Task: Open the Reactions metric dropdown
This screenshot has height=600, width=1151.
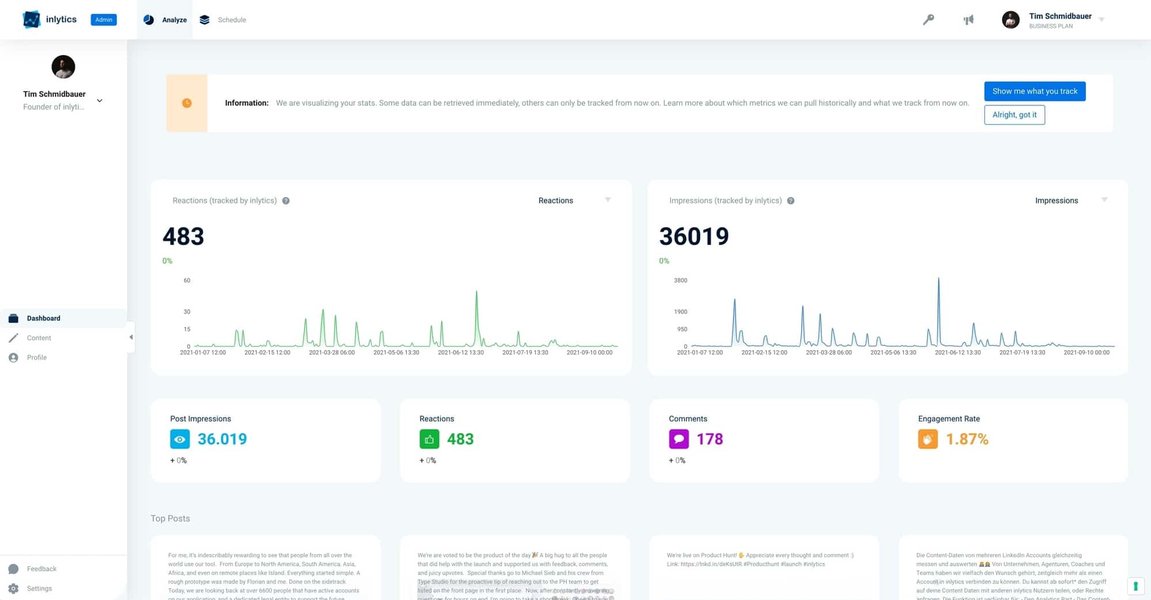Action: pos(607,198)
